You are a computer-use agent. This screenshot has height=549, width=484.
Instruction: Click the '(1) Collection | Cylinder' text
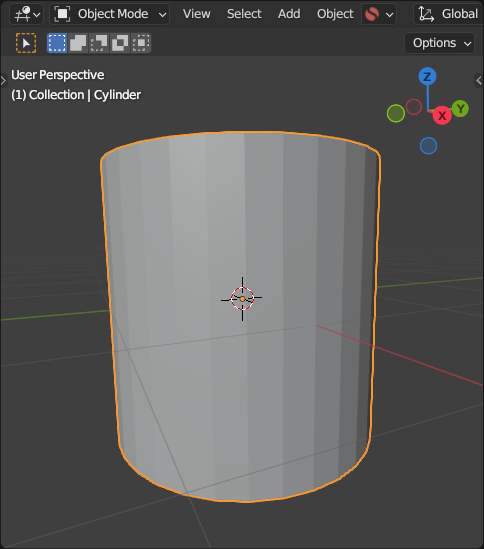tap(76, 95)
